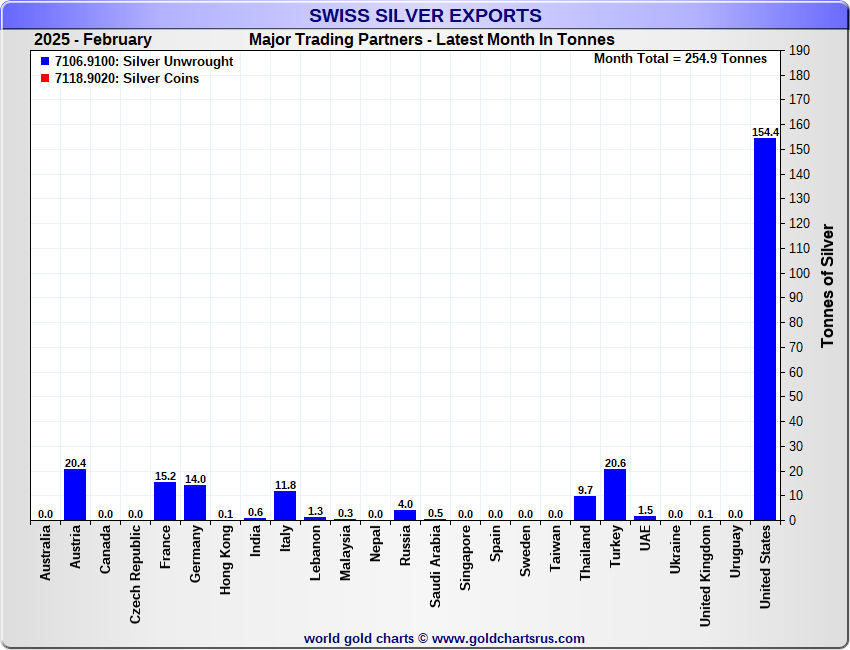Click the red Silver Coins legend square
This screenshot has height=650, width=850.
[x=45, y=79]
